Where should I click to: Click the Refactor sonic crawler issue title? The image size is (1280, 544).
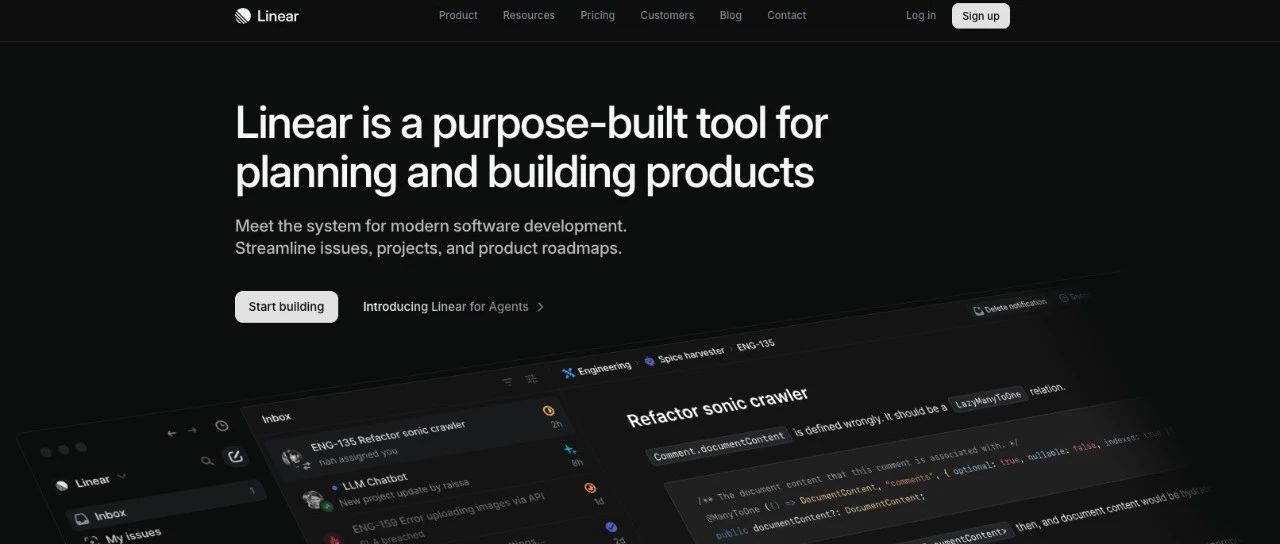pos(718,407)
